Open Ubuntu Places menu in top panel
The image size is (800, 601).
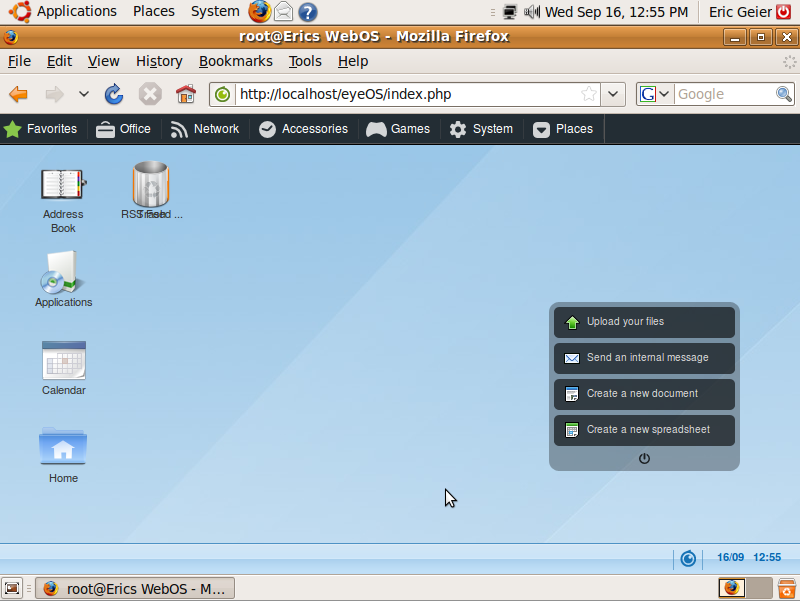tap(154, 11)
